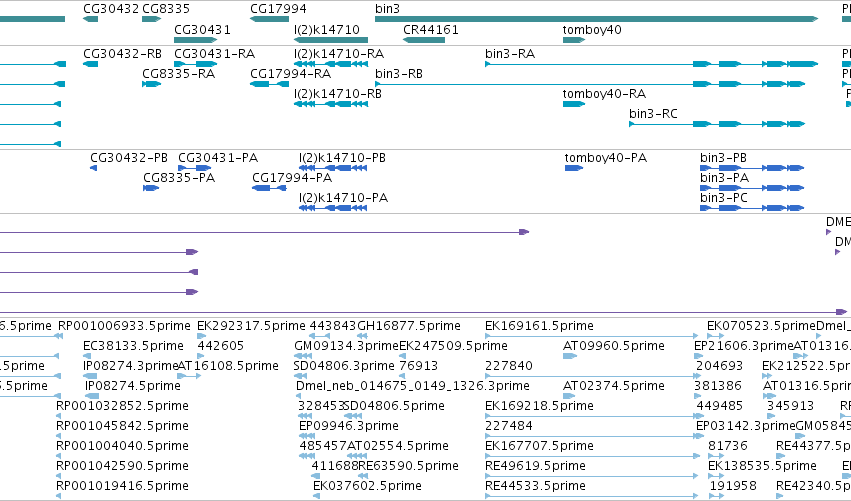Select the bin3-RB transcript label
Image resolution: width=851 pixels, height=501 pixels.
coord(399,74)
